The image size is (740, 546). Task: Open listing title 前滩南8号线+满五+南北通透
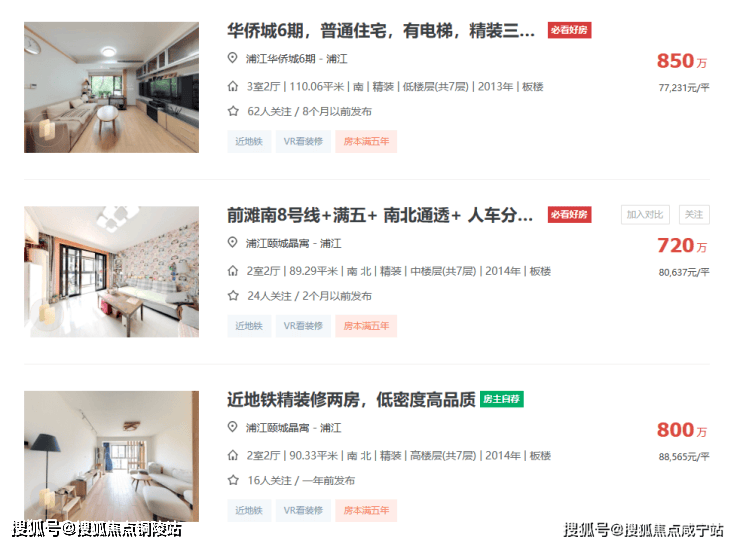380,215
